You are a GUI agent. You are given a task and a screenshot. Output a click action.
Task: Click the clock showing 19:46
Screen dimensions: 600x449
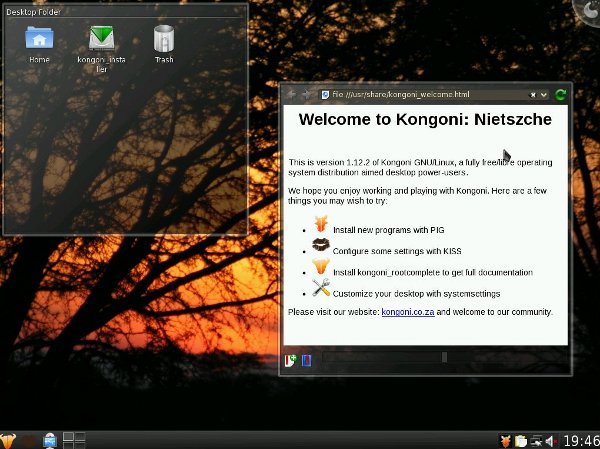coord(581,441)
